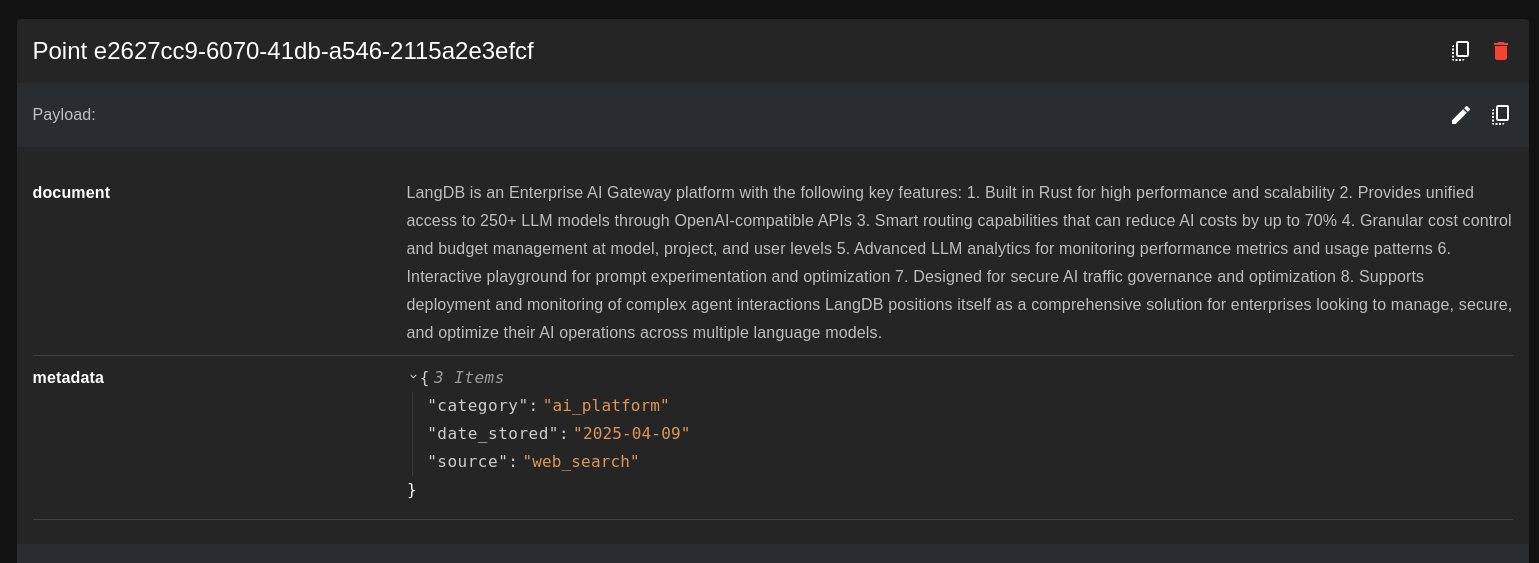Viewport: 1539px width, 563px height.
Task: Click the "2025-04-09" date value
Action: tap(631, 434)
